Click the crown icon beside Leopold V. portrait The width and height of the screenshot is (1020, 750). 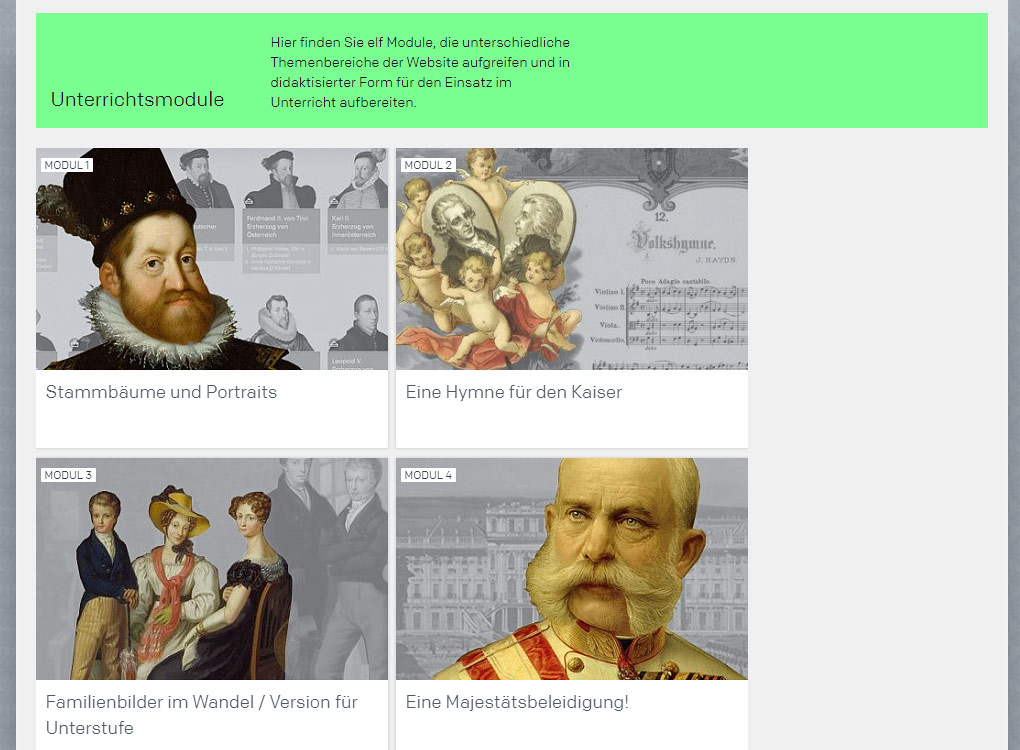pos(334,344)
